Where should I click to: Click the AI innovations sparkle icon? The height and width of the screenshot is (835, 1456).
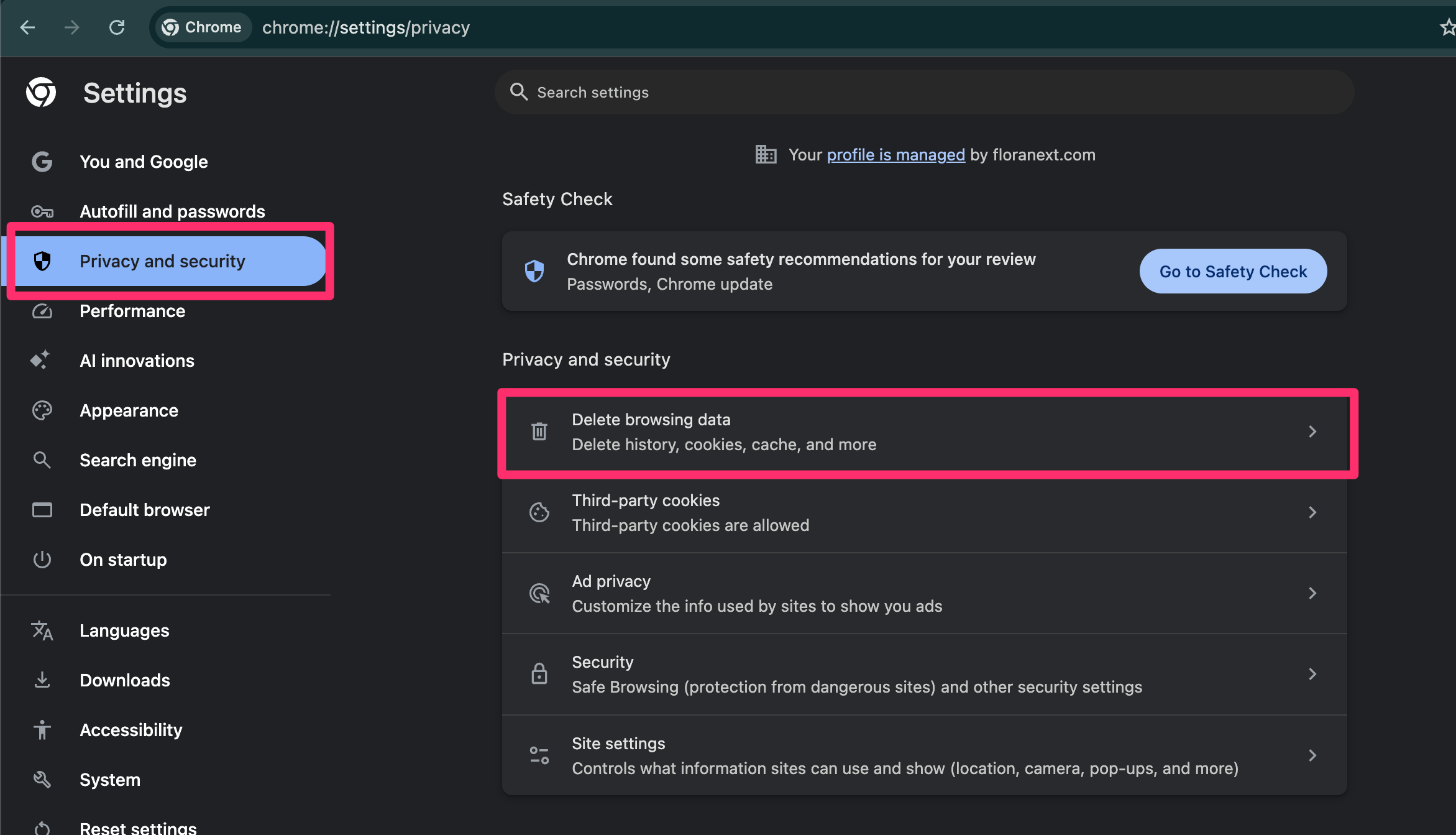point(41,360)
